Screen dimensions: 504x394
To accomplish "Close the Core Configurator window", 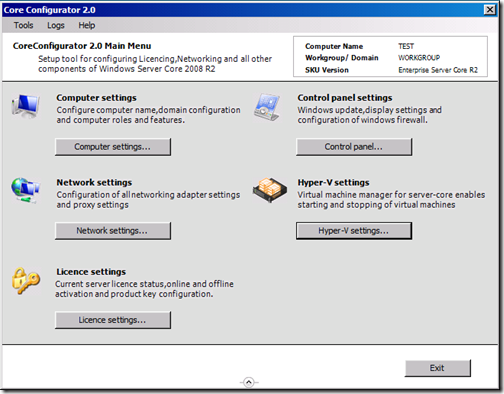I will [489, 10].
